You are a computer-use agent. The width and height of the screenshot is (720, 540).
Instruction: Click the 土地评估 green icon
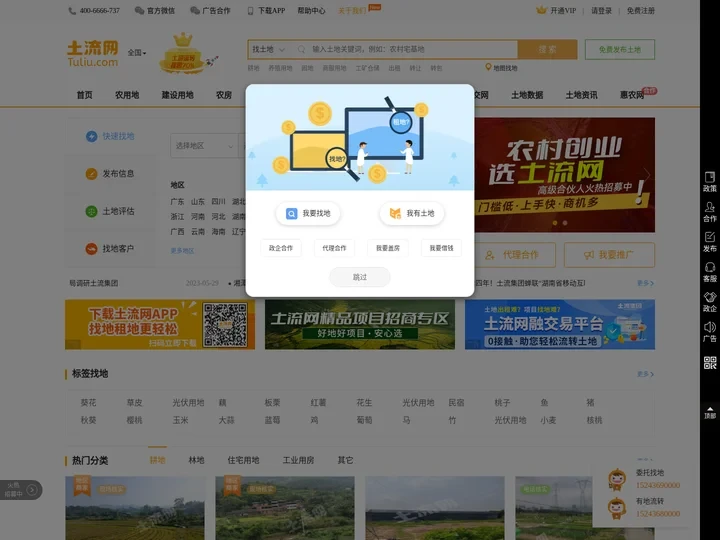coord(91,211)
